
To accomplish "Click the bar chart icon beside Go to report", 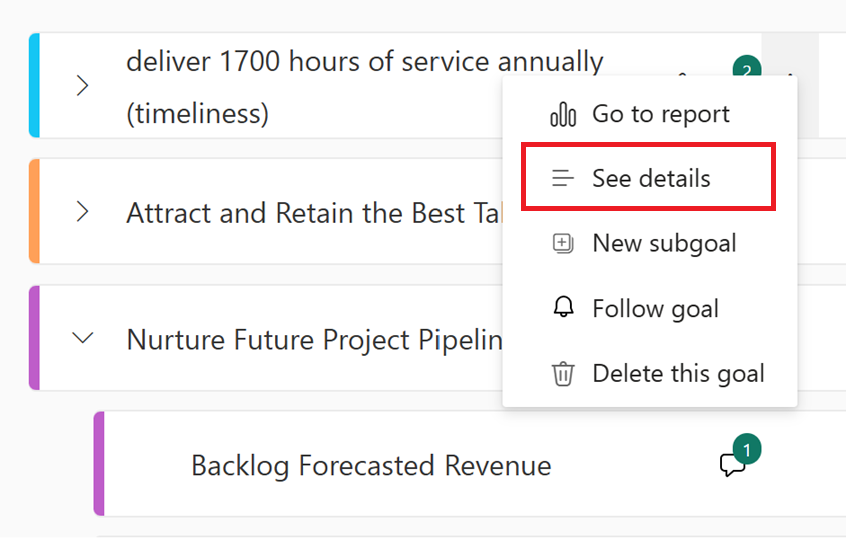I will [x=563, y=114].
